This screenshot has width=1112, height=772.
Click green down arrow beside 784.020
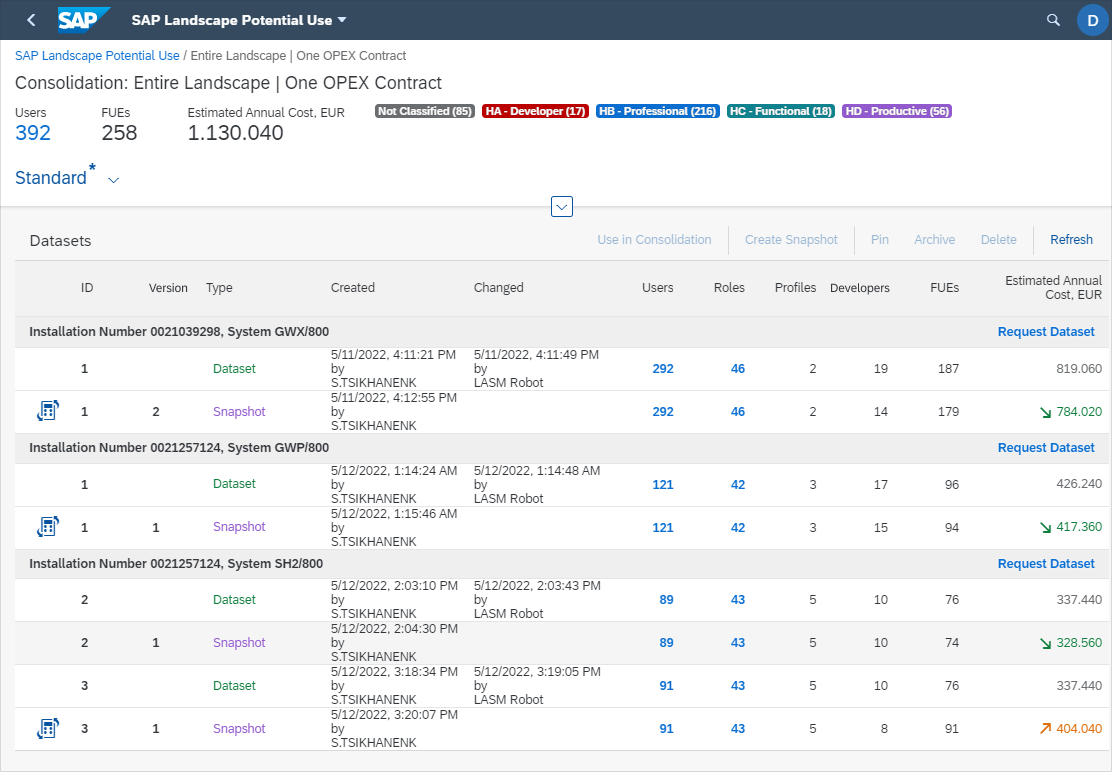(1045, 412)
